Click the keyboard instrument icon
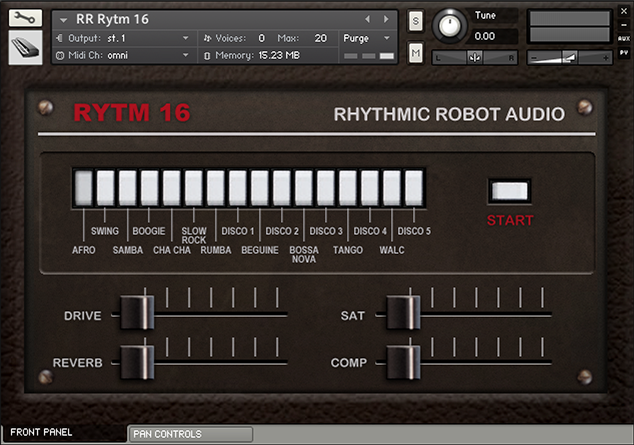Screen dimensions: 634x445 [25, 48]
